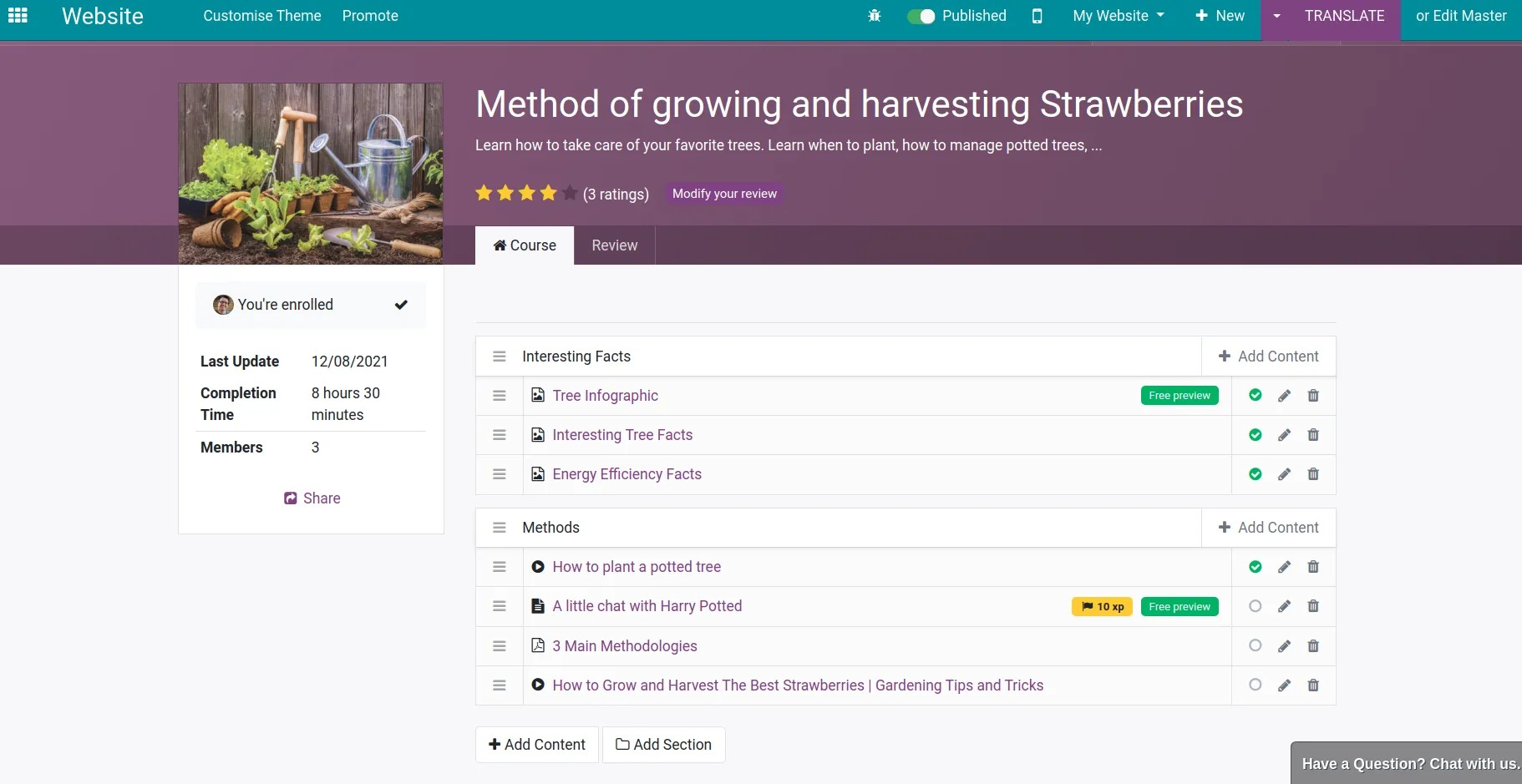The width and height of the screenshot is (1522, 784).
Task: Open A little chat with Harry Potted
Action: click(x=647, y=606)
